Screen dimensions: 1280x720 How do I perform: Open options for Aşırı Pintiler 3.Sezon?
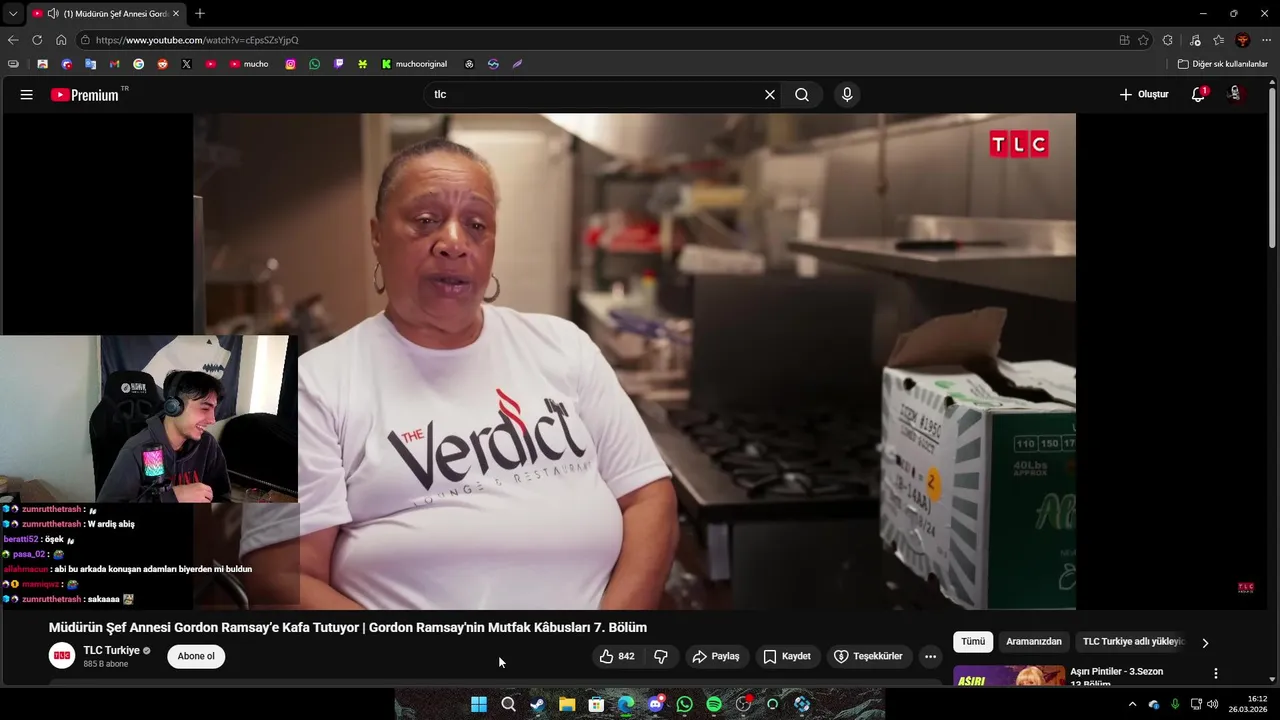click(x=1216, y=674)
